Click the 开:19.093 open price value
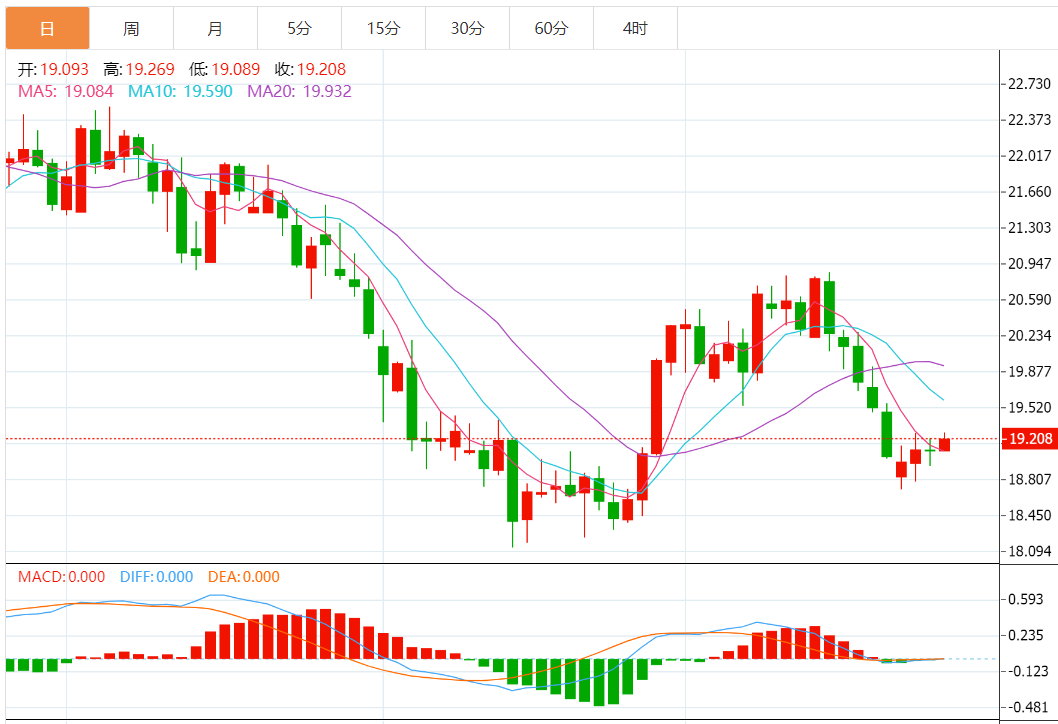The height and width of the screenshot is (724, 1058). (53, 69)
